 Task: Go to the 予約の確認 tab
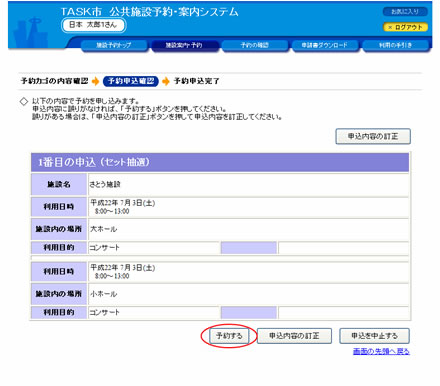point(255,45)
